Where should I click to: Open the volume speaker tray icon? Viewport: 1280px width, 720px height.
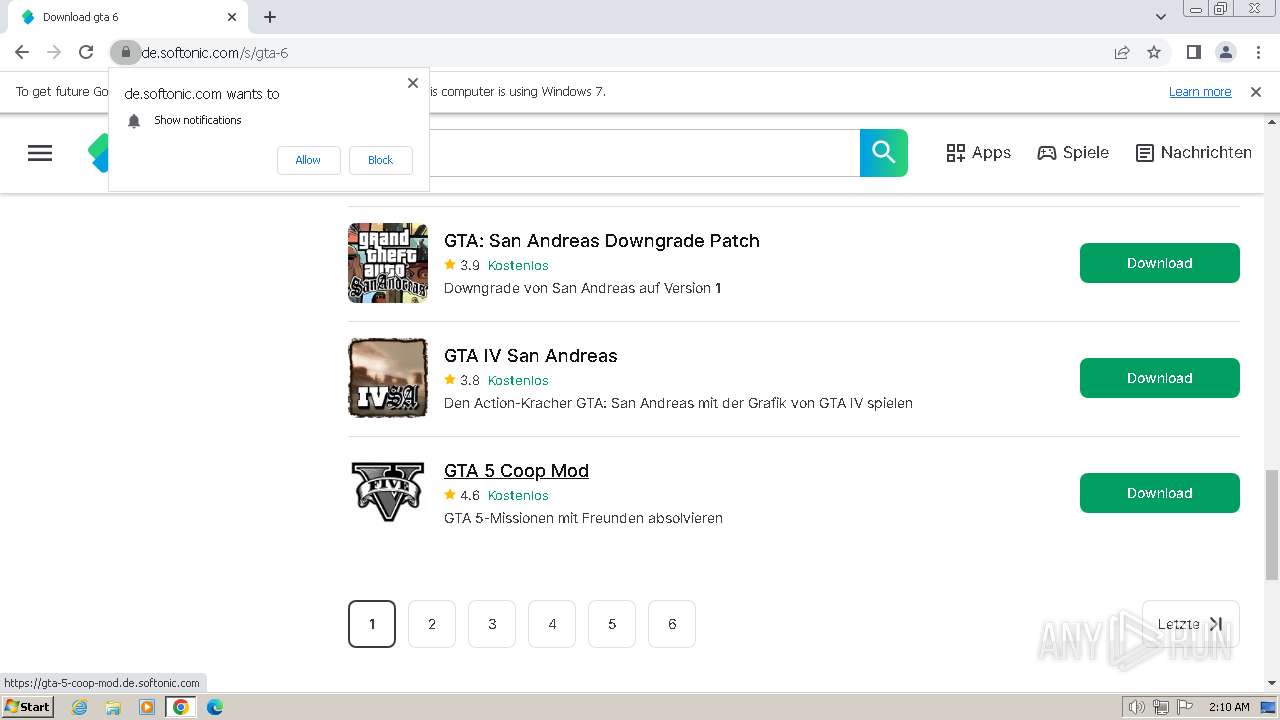[x=1136, y=707]
